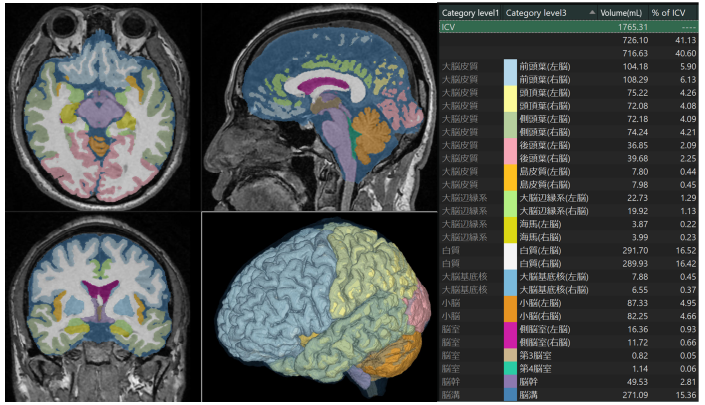Click the percentage value 15.36
705x405 pixels.
[686, 395]
